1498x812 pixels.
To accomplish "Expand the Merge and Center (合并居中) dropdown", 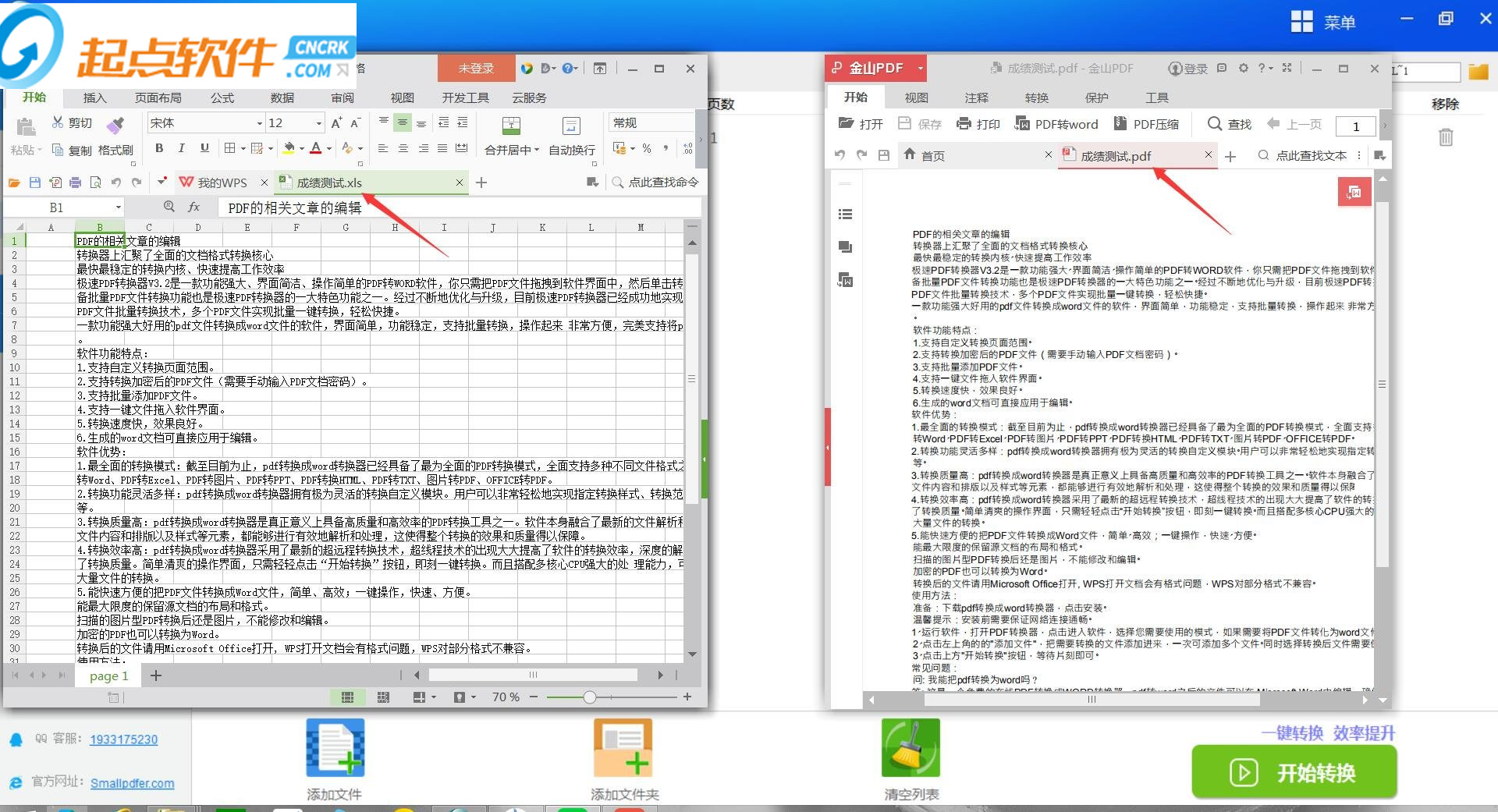I will click(x=537, y=149).
